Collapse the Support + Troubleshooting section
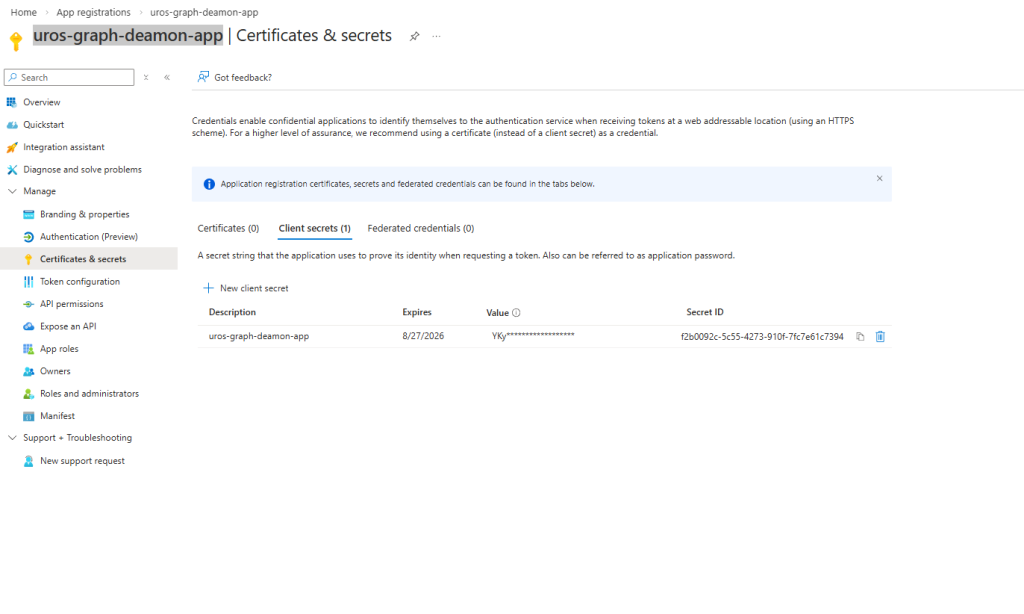Viewport: 1024px width, 614px height. coord(12,438)
